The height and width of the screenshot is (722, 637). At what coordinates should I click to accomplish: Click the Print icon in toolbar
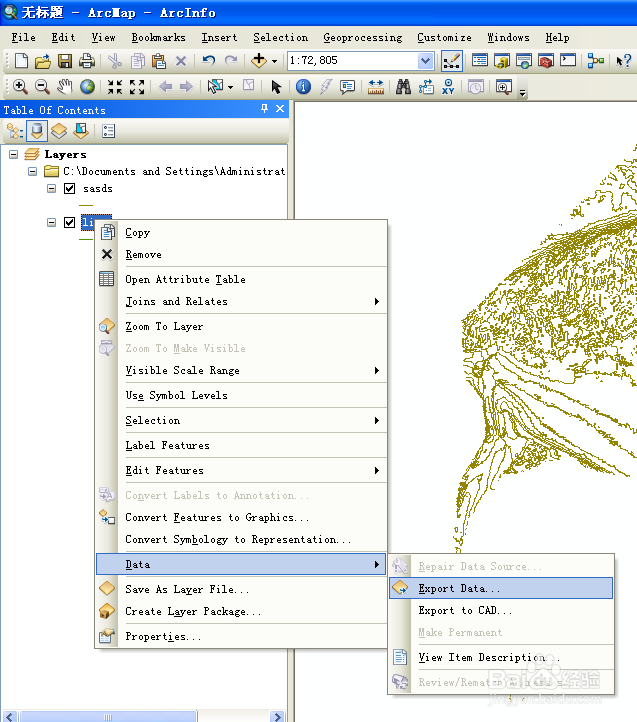click(87, 60)
